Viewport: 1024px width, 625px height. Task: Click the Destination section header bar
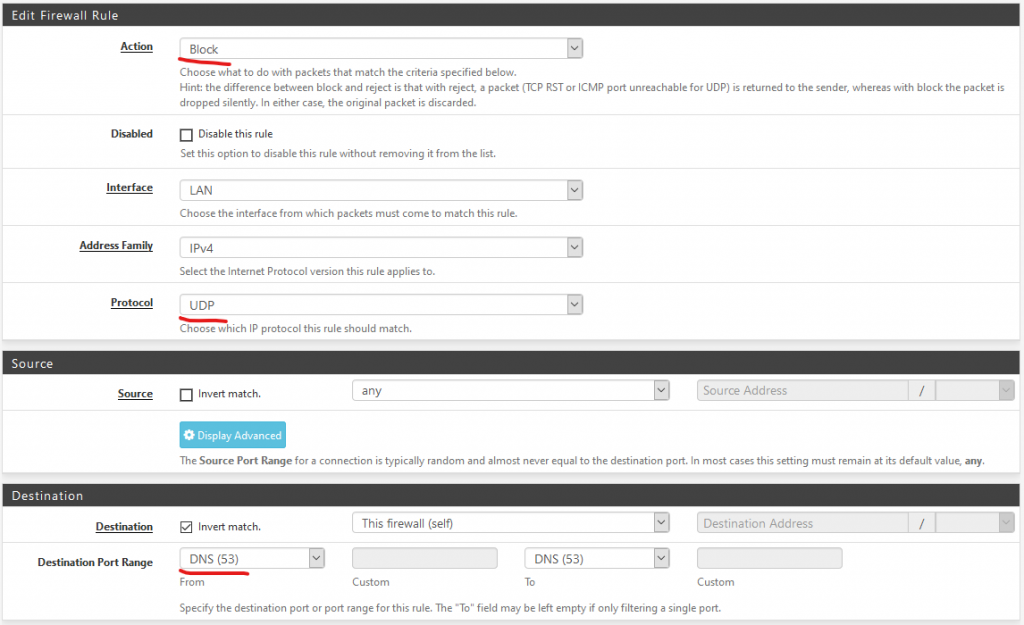[511, 496]
